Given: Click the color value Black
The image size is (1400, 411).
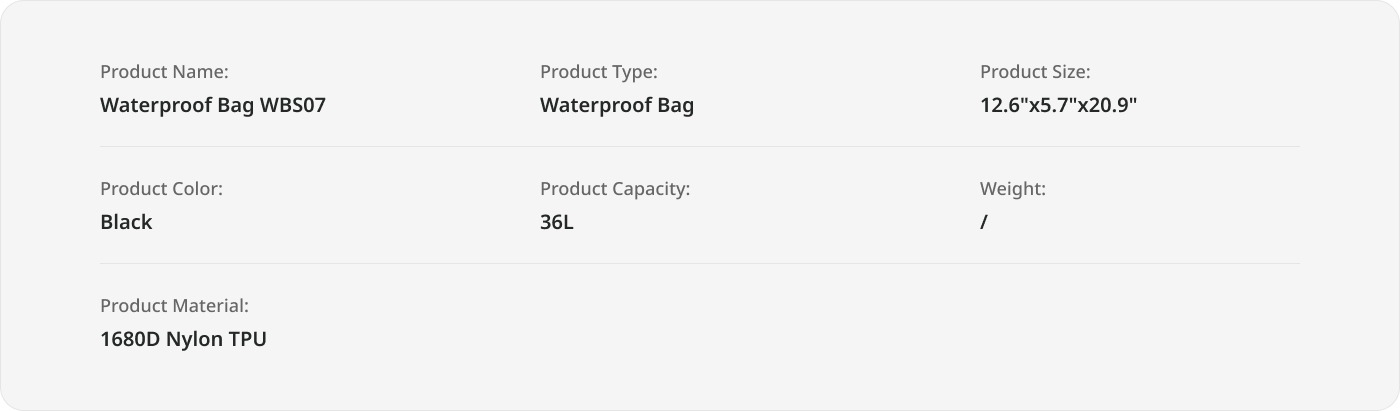Looking at the screenshot, I should pos(126,222).
